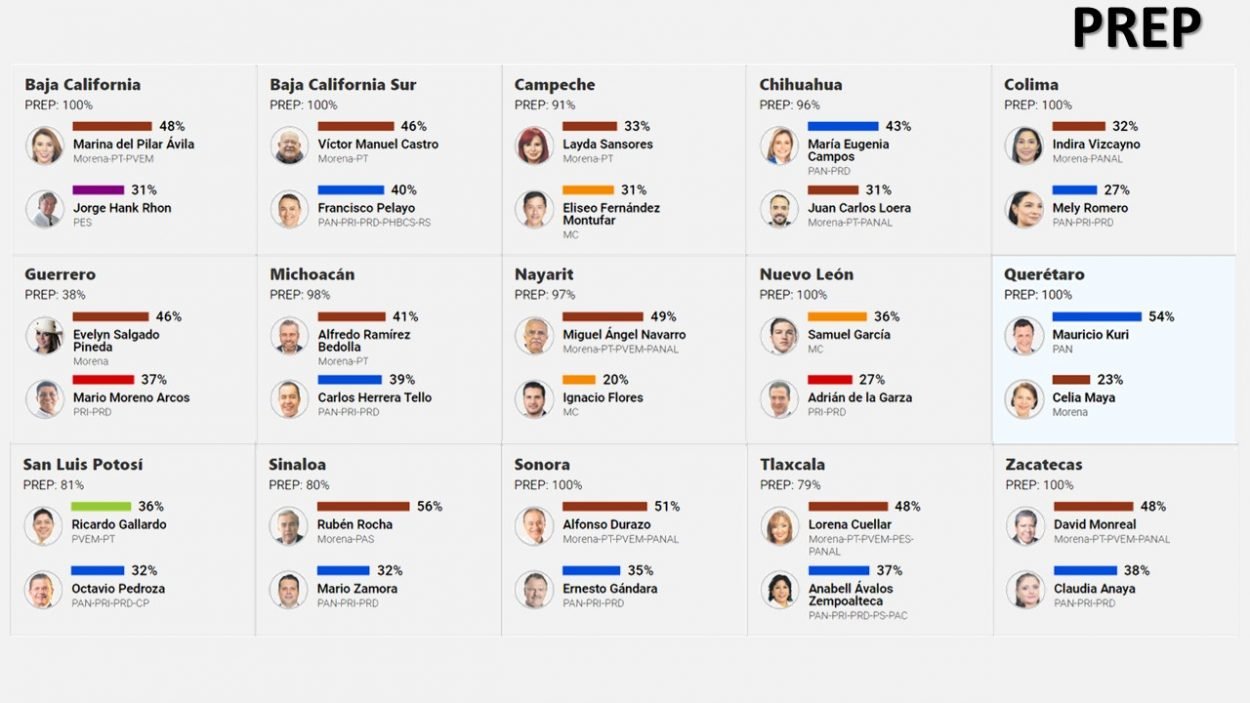Click Lorena Cuellar's candidate photo
The width and height of the screenshot is (1250, 703).
pos(779,526)
